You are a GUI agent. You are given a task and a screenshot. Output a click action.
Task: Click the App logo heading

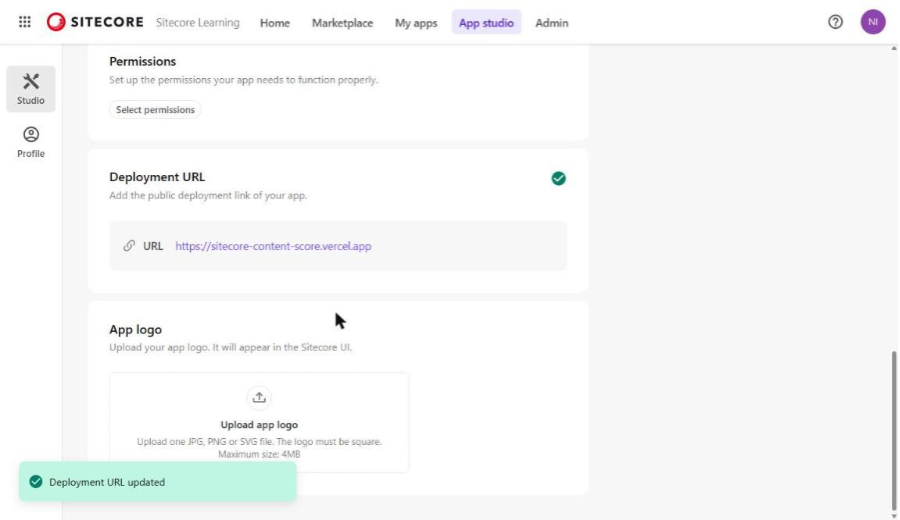(x=135, y=329)
